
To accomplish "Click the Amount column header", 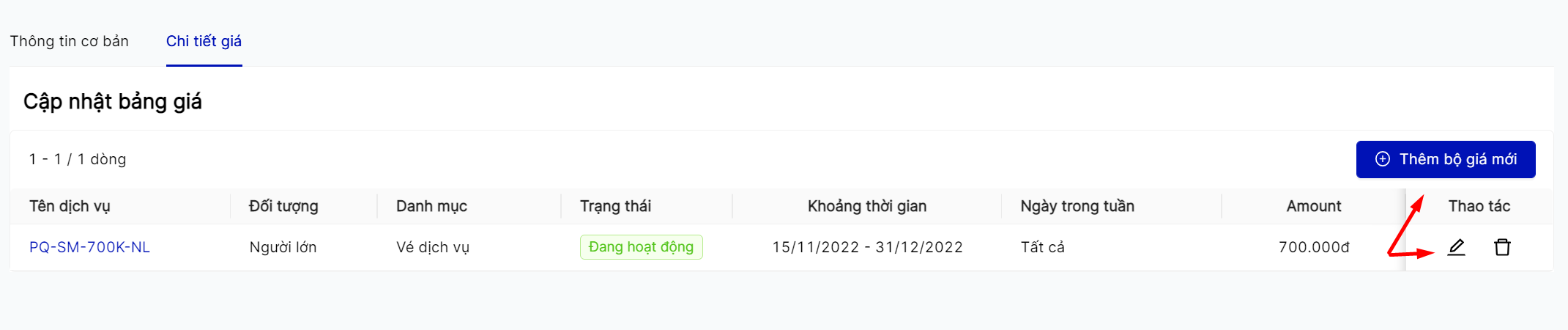I will coord(1313,206).
